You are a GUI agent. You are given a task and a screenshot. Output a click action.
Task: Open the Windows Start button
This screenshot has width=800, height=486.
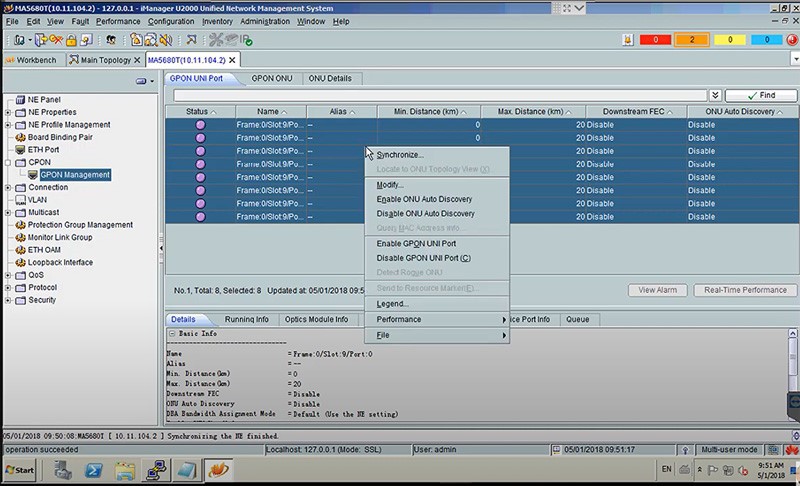19,470
